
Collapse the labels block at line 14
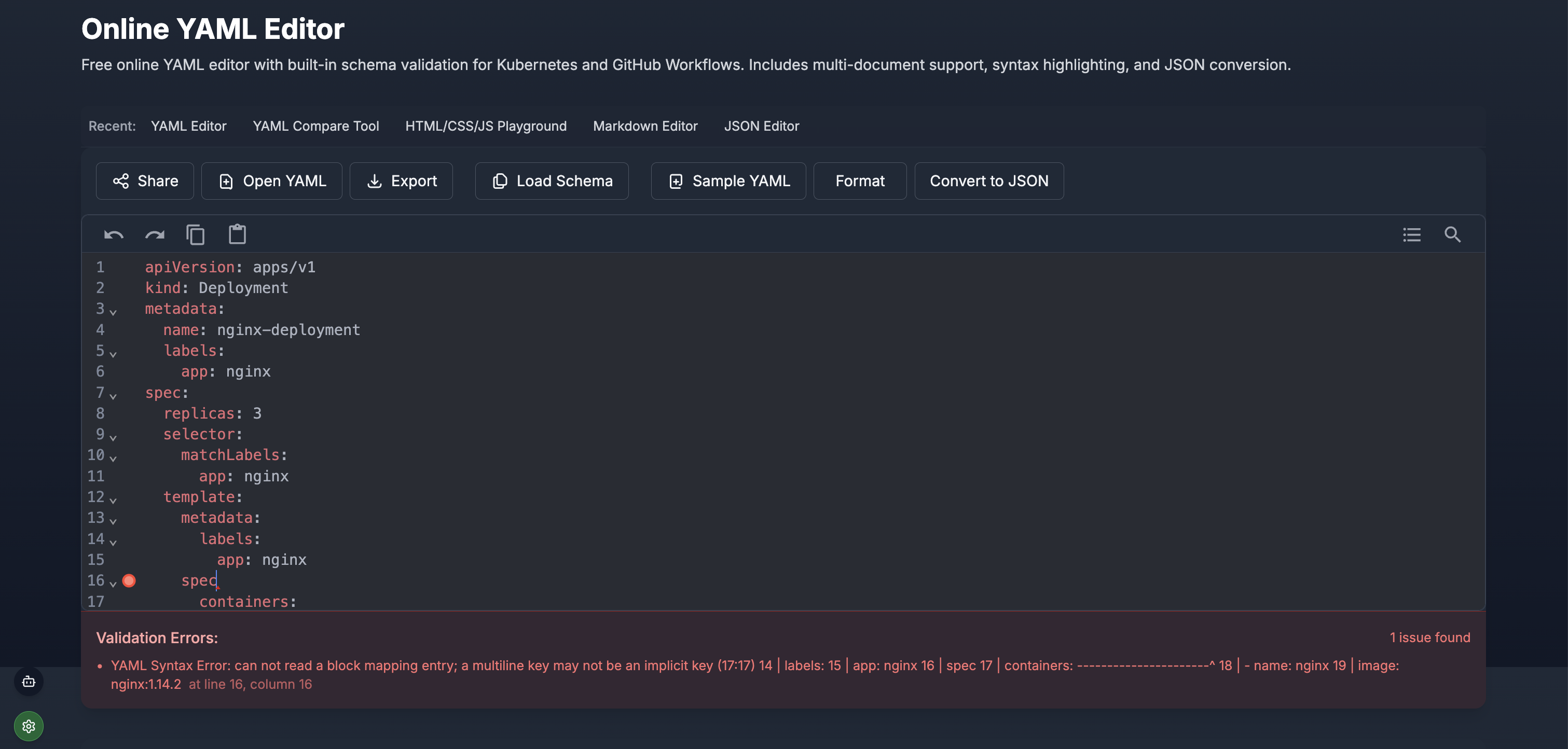(x=113, y=542)
